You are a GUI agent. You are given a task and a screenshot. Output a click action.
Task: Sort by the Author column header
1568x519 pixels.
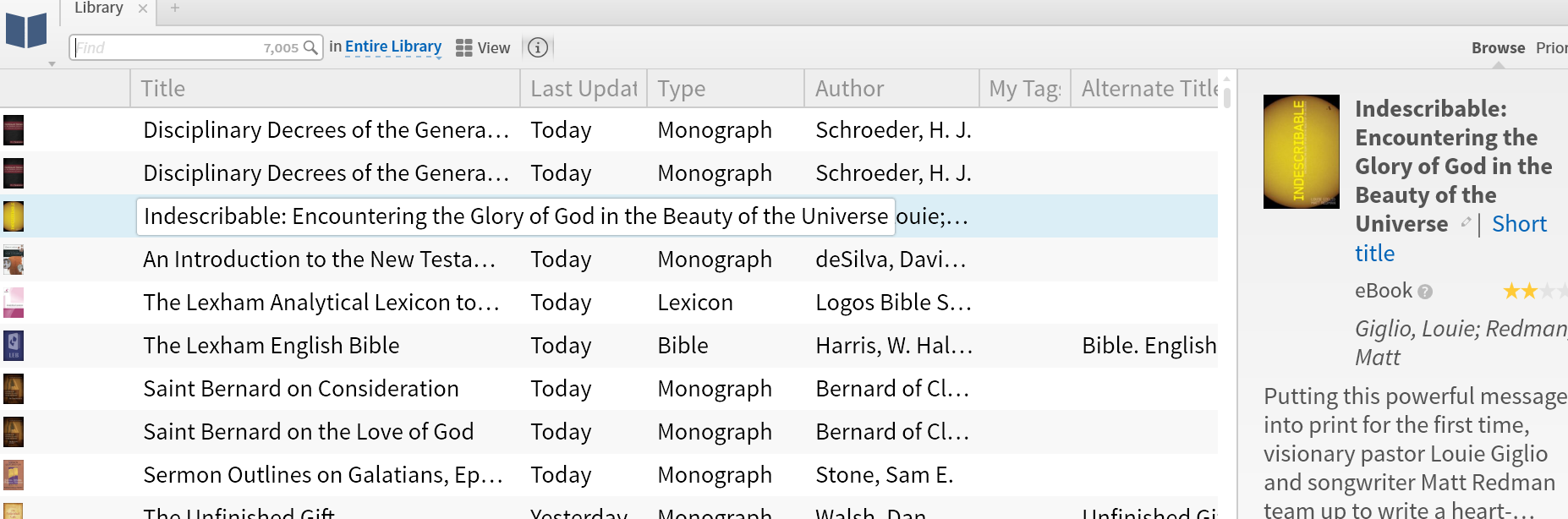tap(850, 89)
